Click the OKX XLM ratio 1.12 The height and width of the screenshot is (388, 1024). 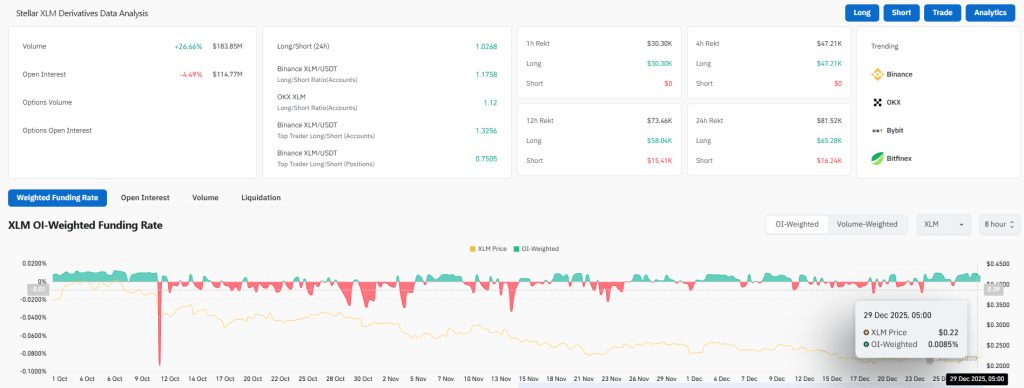pyautogui.click(x=490, y=103)
